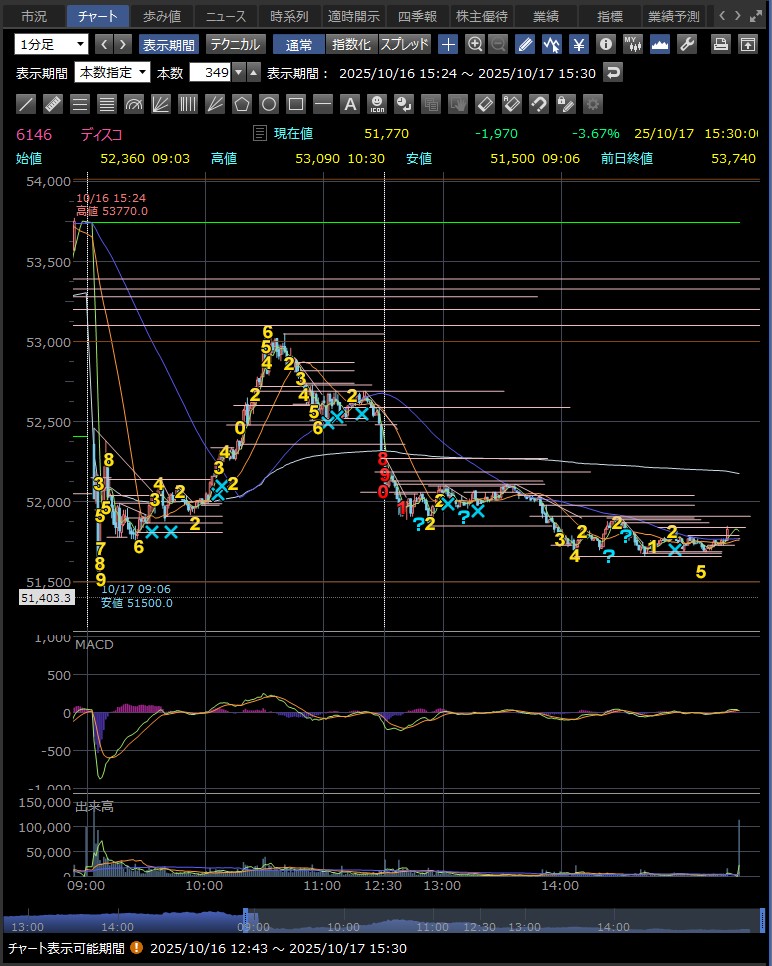Open the 1分足 timeframe dropdown

tap(51, 44)
